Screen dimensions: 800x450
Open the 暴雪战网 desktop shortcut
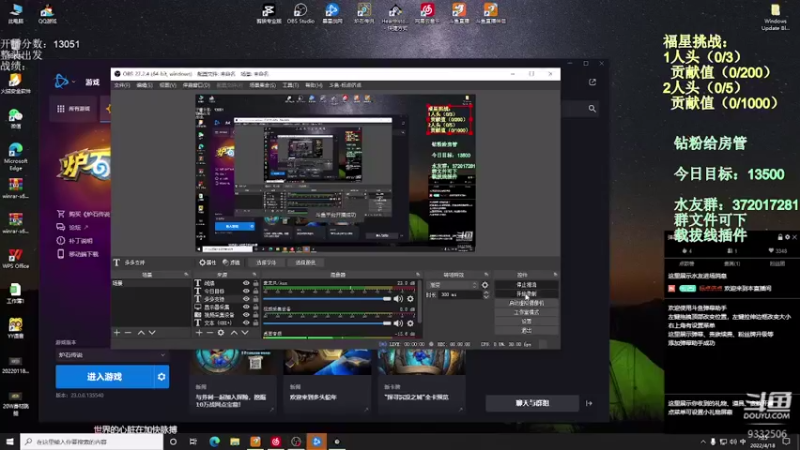332,13
